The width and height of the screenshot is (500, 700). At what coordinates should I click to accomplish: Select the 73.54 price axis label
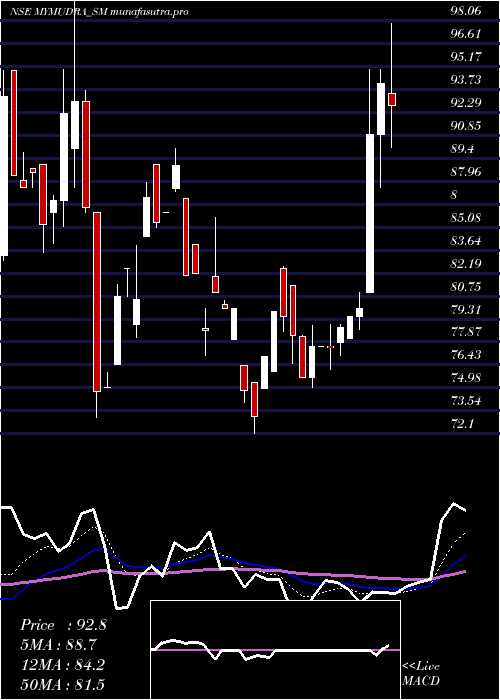point(466,401)
